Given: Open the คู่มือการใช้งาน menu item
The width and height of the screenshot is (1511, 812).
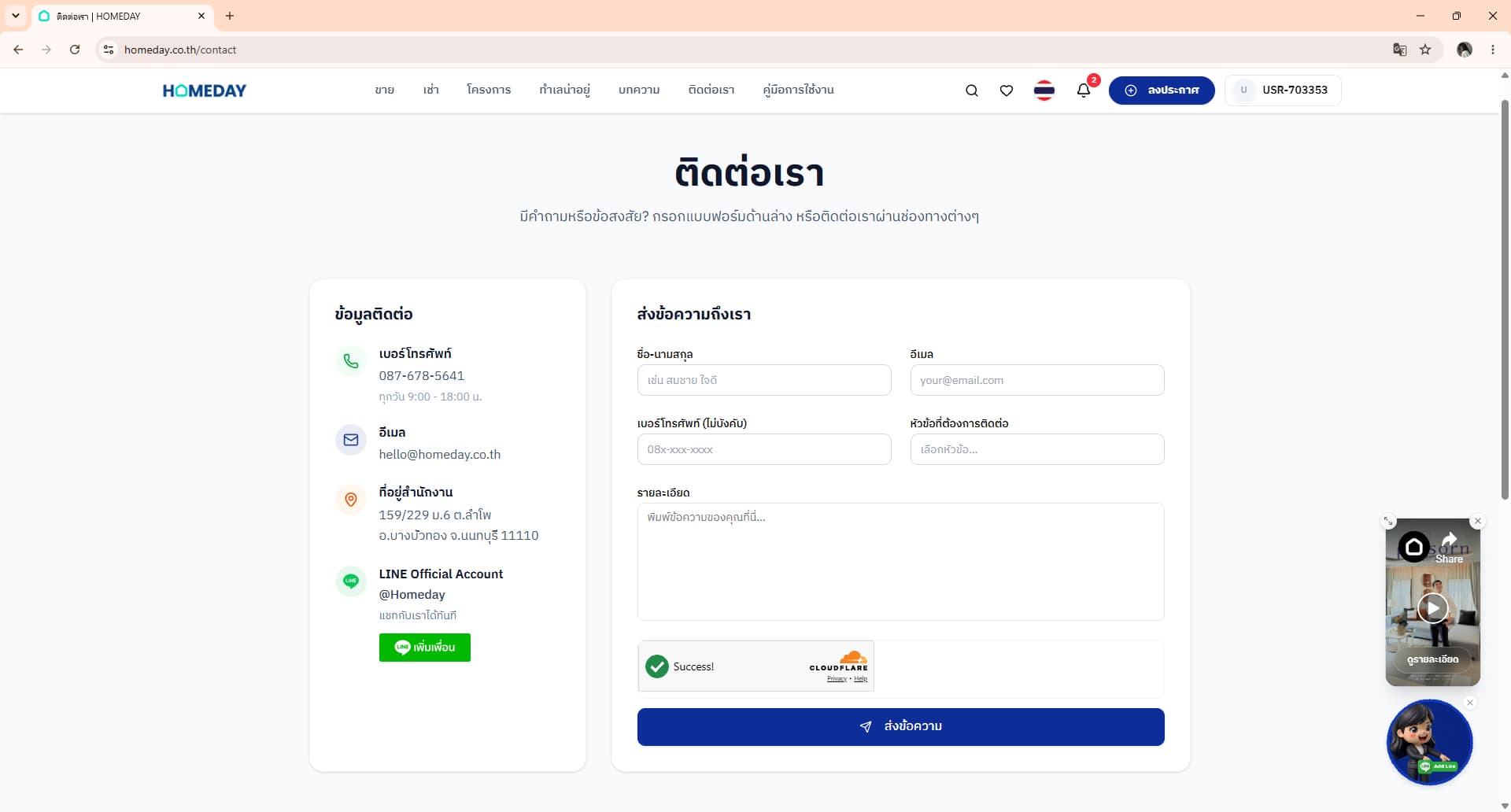Looking at the screenshot, I should (x=799, y=90).
